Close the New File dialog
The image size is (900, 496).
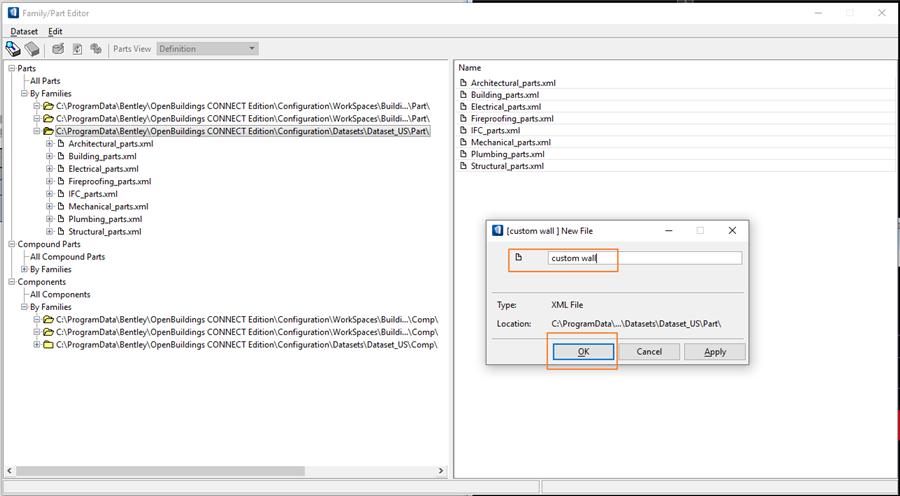[732, 231]
